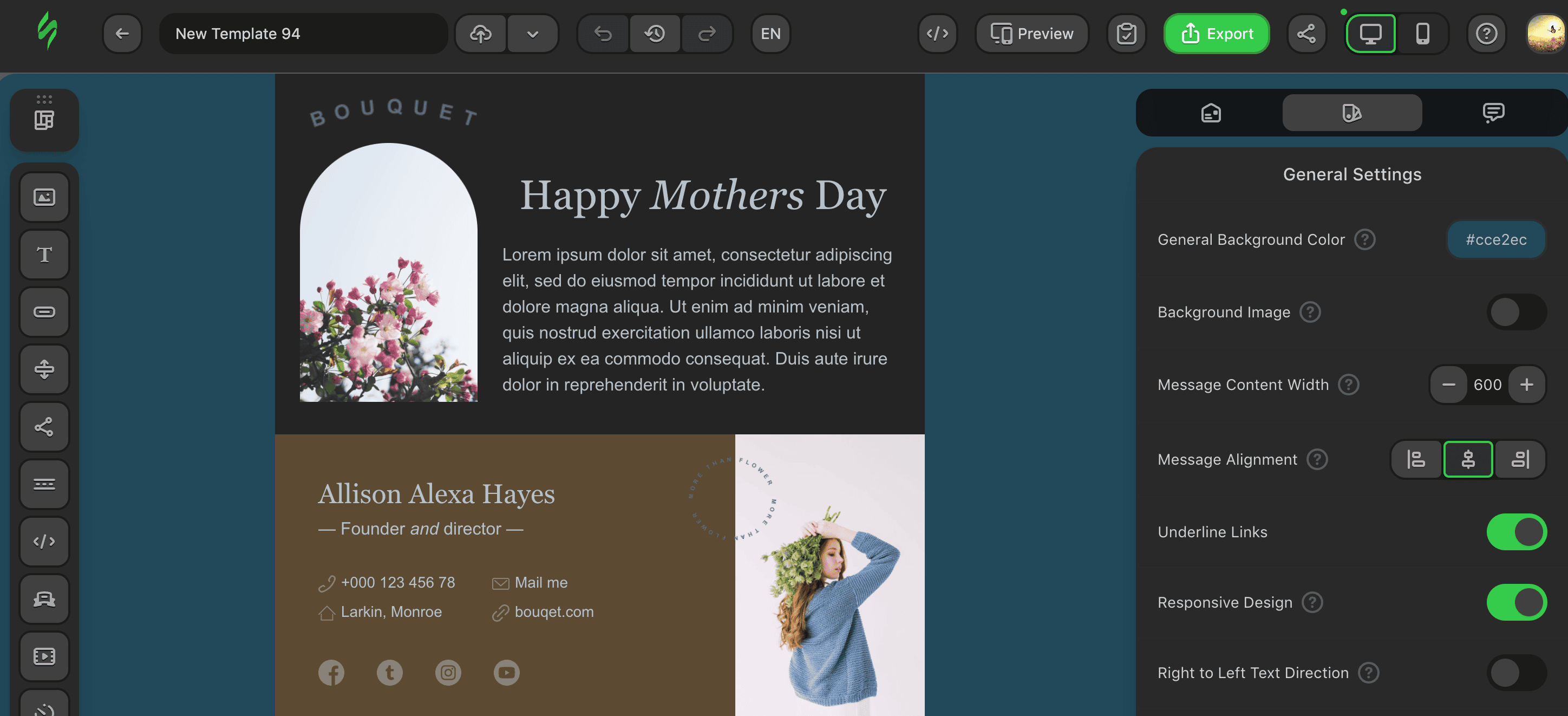1568x716 pixels.
Task: Select the Button block tool
Action: pyautogui.click(x=44, y=312)
